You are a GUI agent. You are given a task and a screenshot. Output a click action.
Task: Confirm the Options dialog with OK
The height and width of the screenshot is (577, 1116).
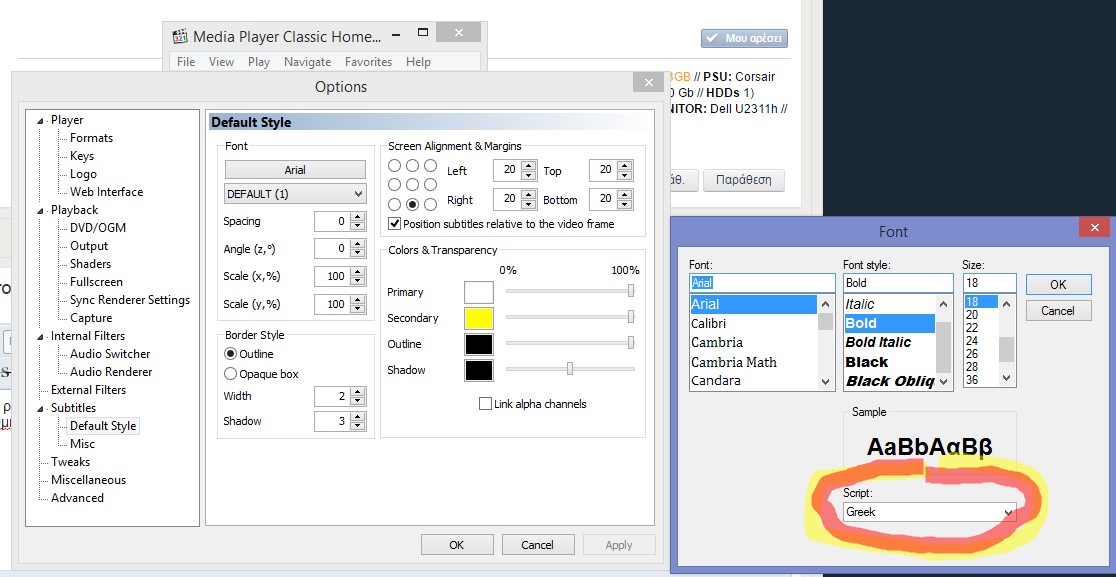pos(456,545)
